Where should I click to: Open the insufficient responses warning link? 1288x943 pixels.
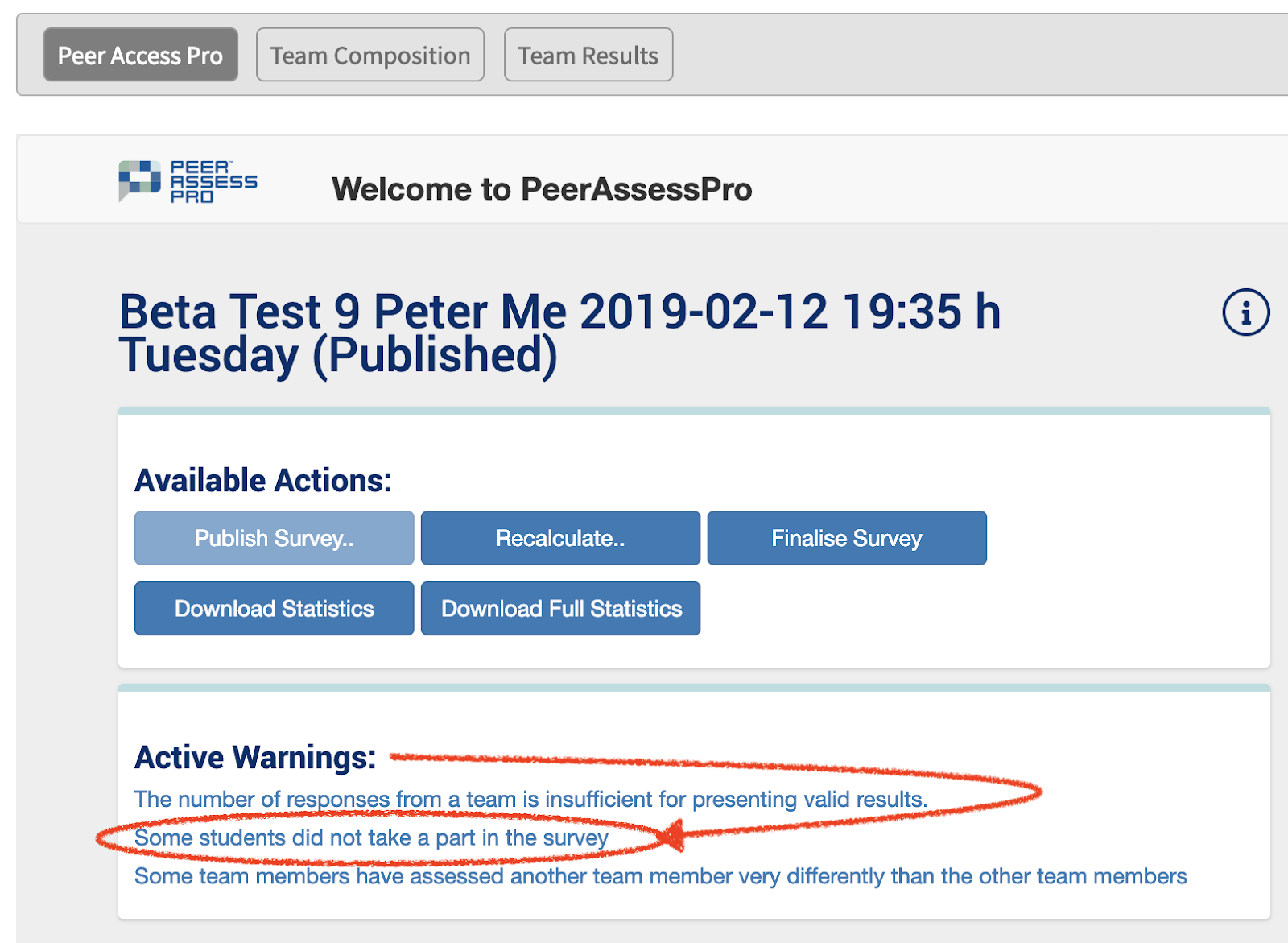pos(531,800)
